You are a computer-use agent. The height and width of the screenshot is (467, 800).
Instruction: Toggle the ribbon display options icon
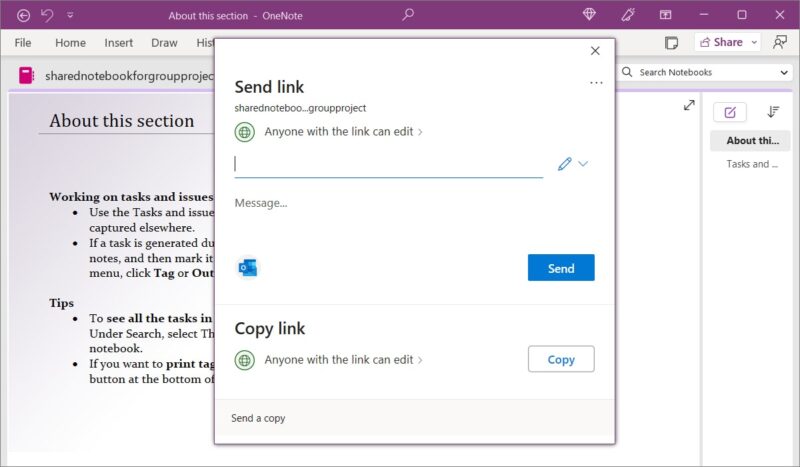point(665,15)
